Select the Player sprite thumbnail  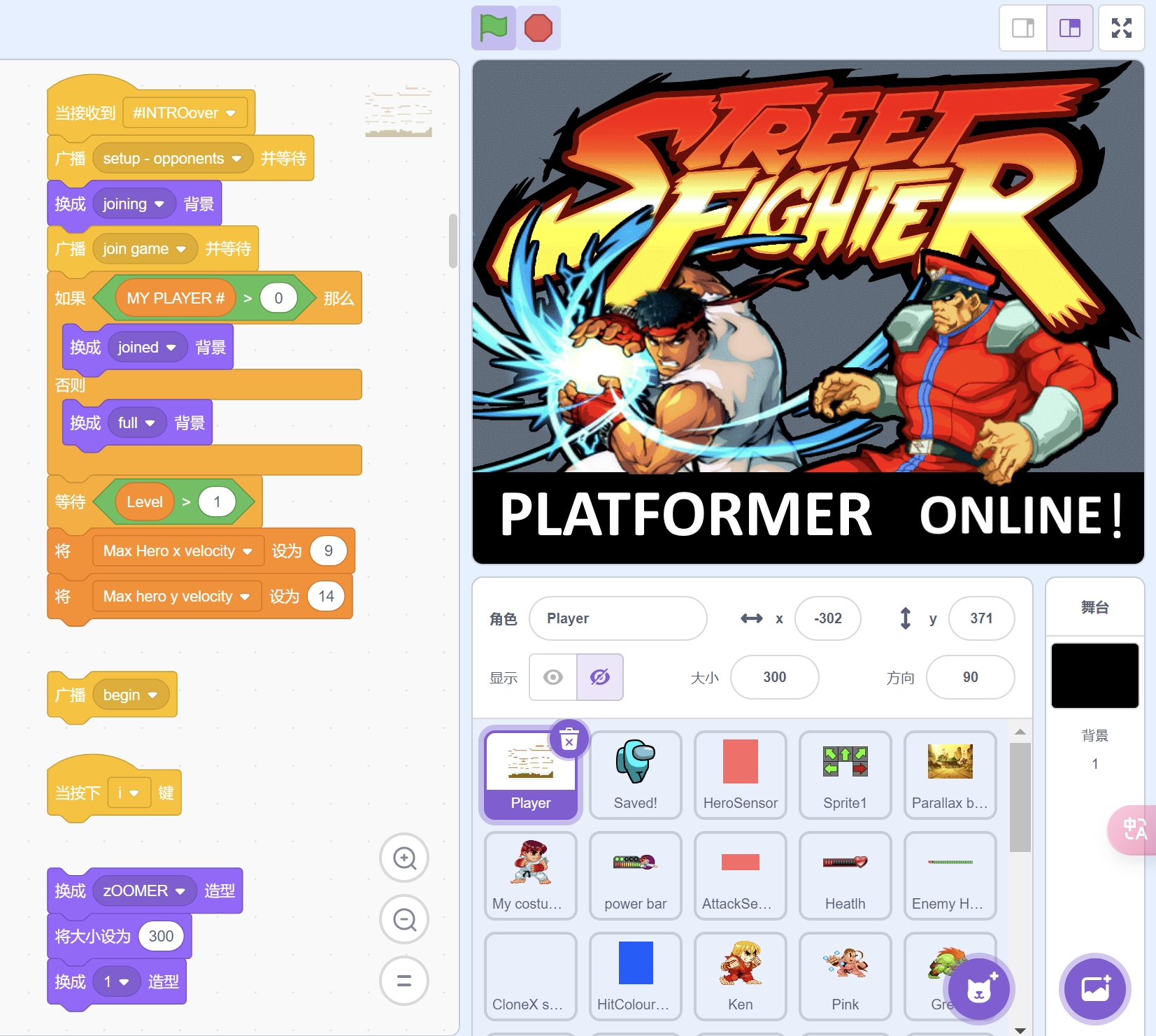click(x=531, y=775)
